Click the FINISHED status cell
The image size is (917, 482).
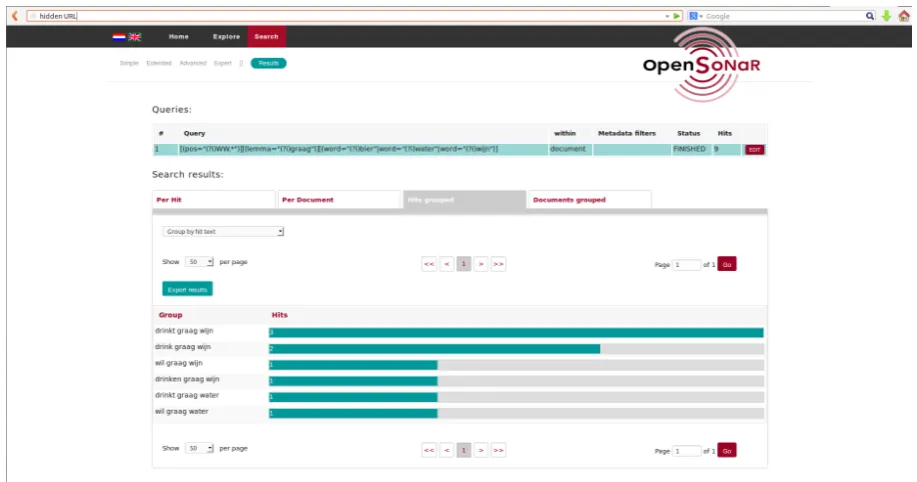point(690,149)
